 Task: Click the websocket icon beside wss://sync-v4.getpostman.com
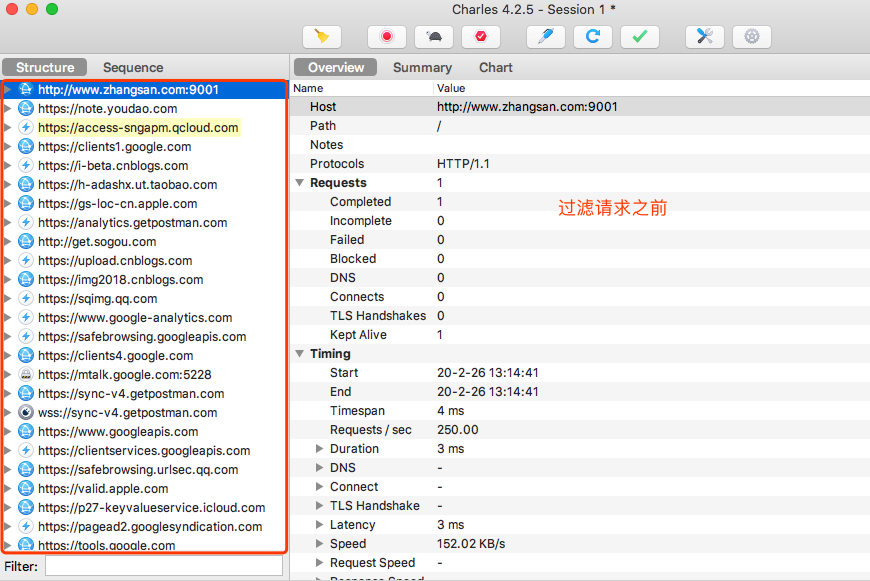pyautogui.click(x=26, y=412)
